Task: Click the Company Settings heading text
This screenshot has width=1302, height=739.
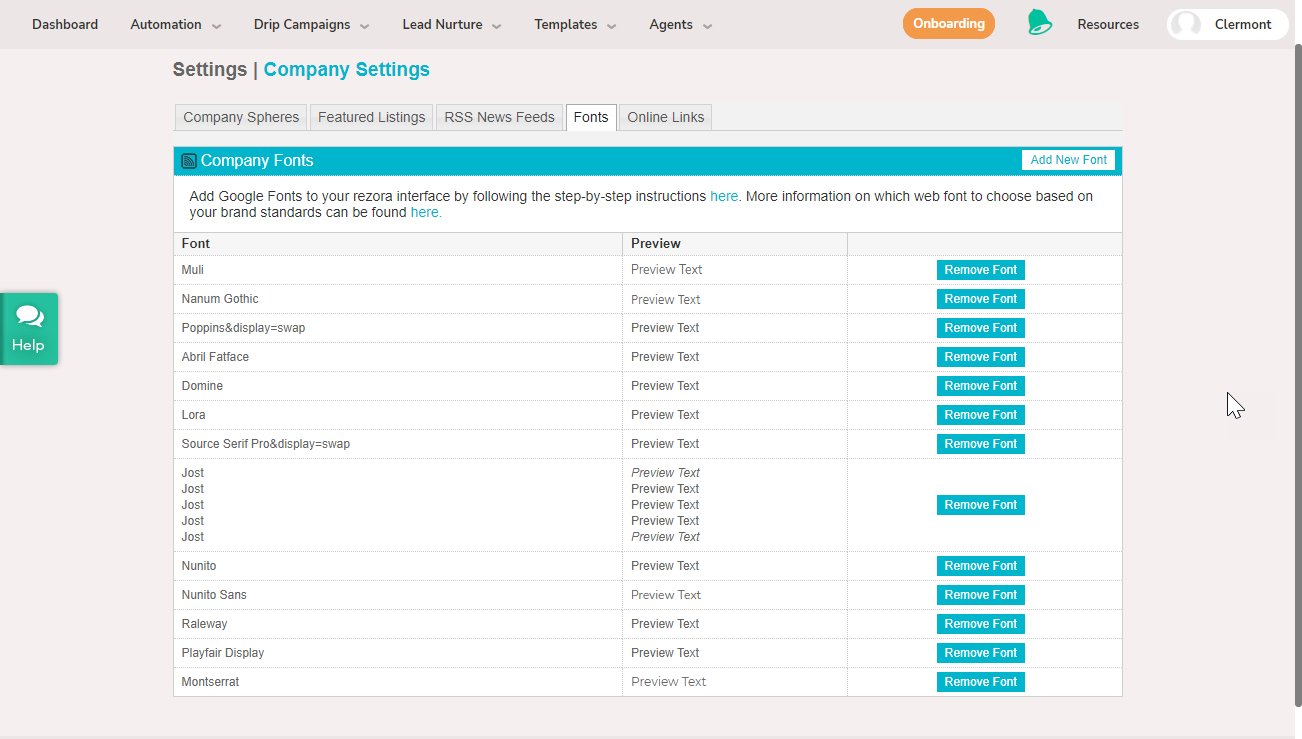Action: tap(347, 69)
